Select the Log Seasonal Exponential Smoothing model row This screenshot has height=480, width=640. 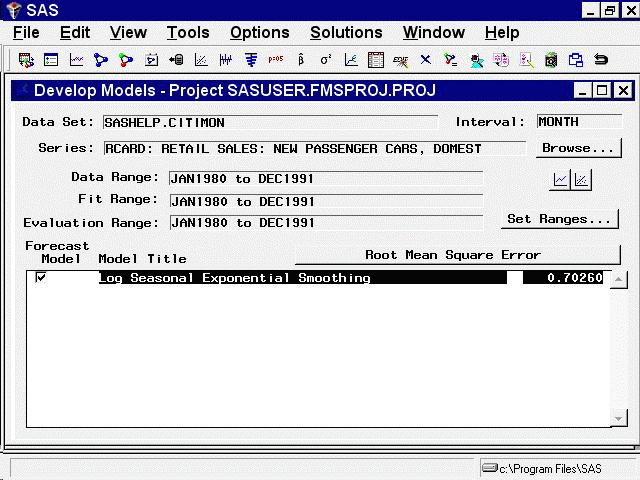pyautogui.click(x=300, y=278)
